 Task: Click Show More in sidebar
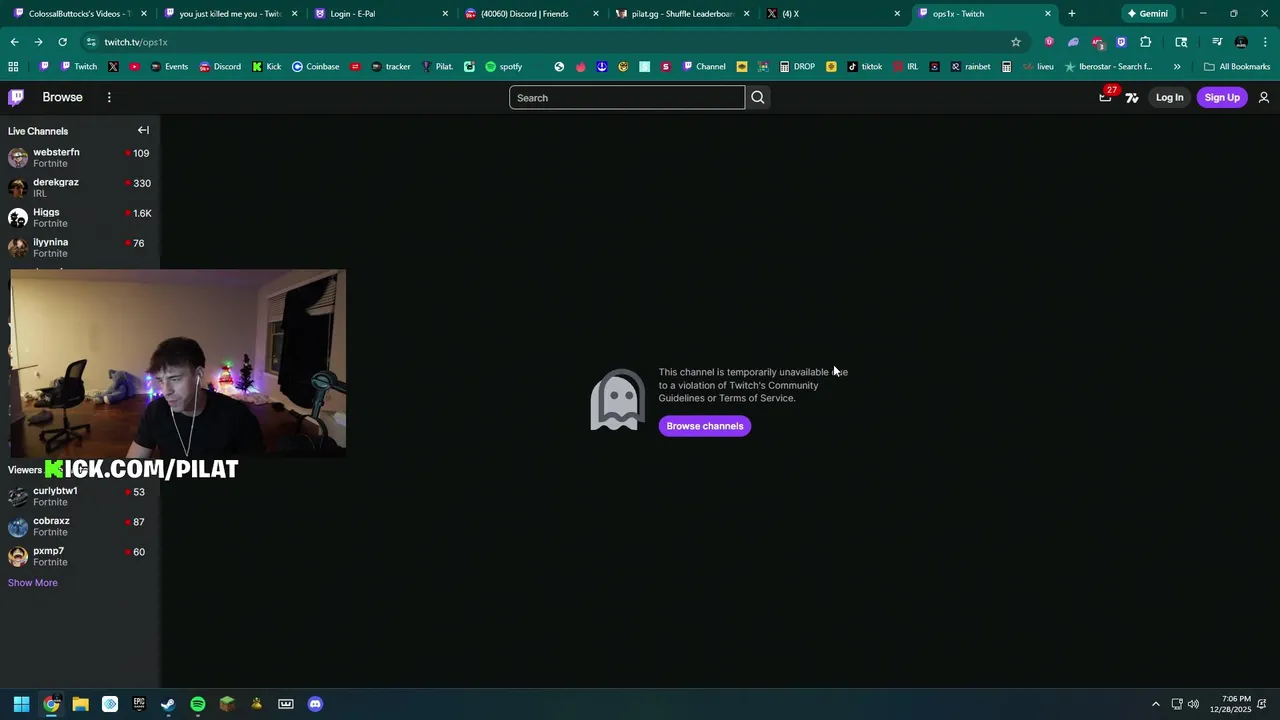(x=33, y=583)
